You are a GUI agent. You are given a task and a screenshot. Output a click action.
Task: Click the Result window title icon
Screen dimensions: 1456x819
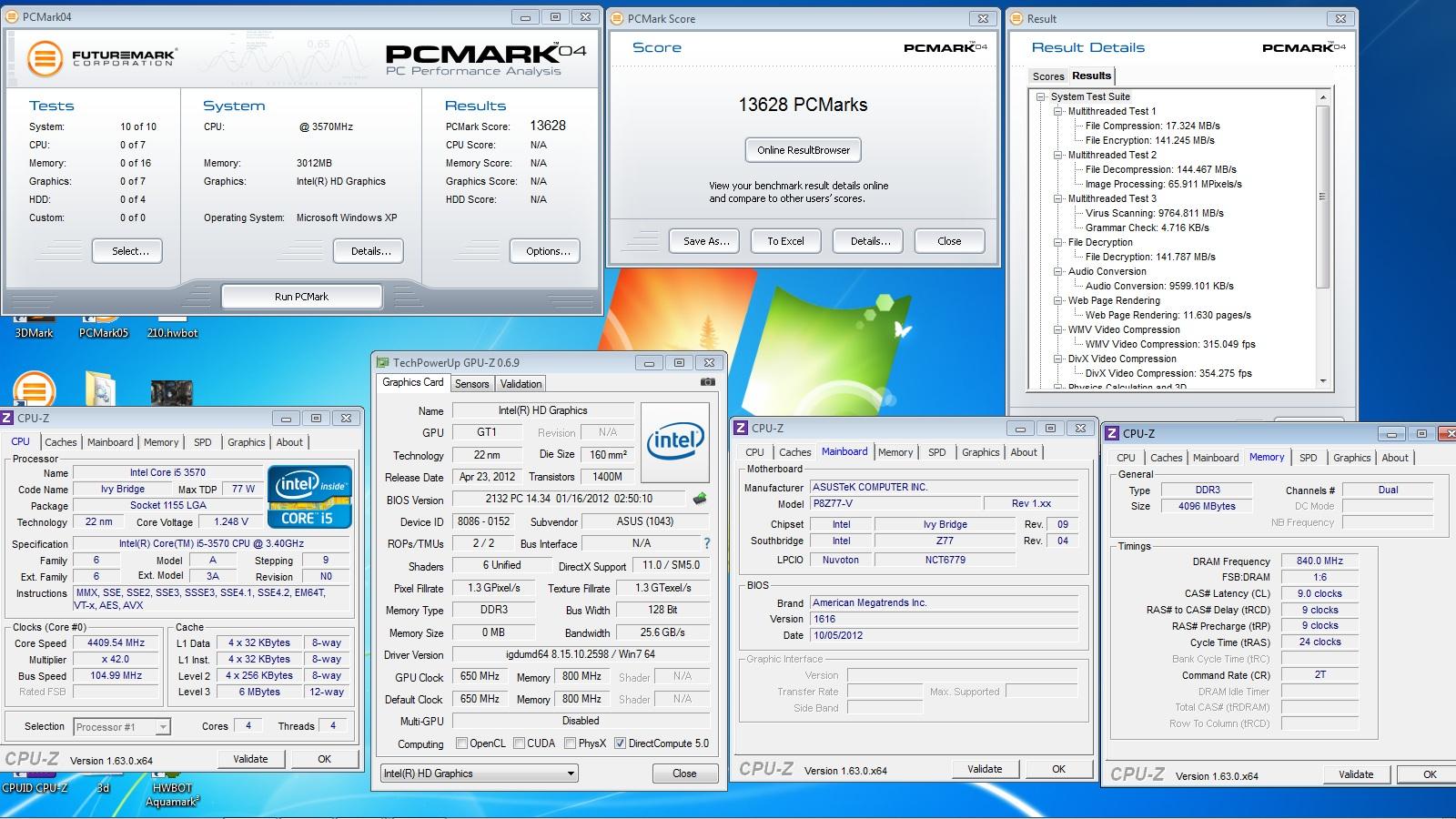[1016, 18]
